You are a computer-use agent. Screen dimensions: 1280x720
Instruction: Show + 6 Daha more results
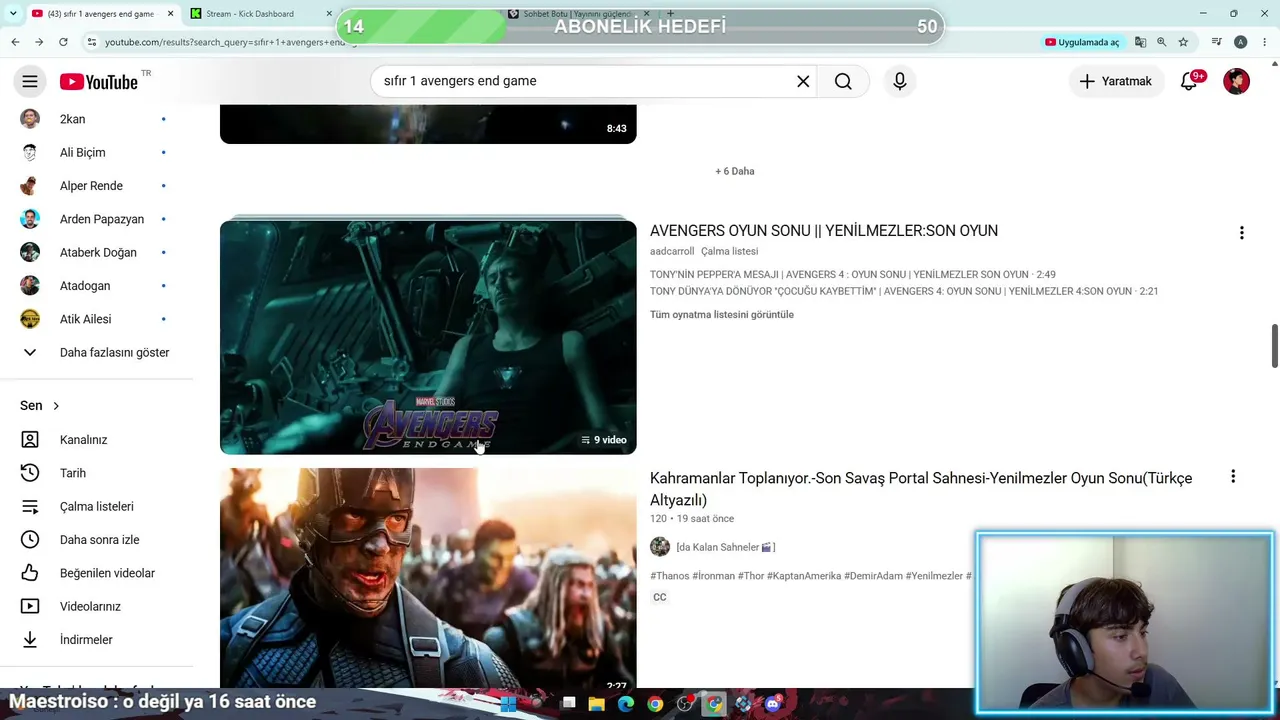(x=735, y=171)
